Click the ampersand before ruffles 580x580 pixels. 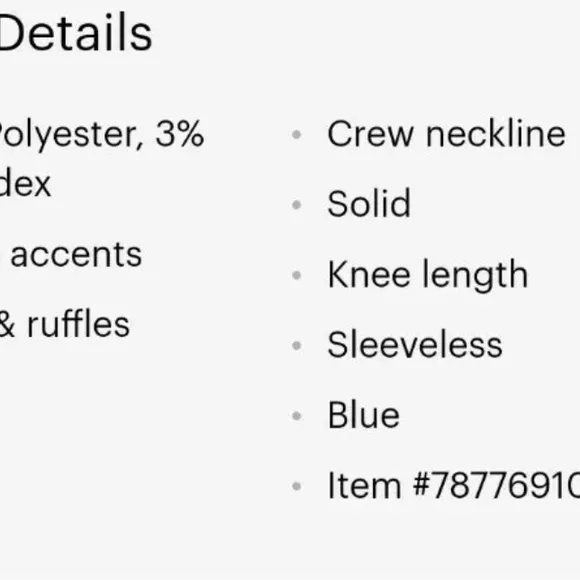7,324
